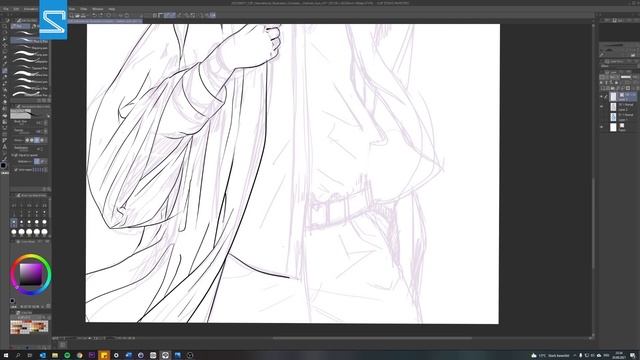Choose the Calligraphy sub tool
This screenshot has height=360, width=640.
pyautogui.click(x=30, y=62)
